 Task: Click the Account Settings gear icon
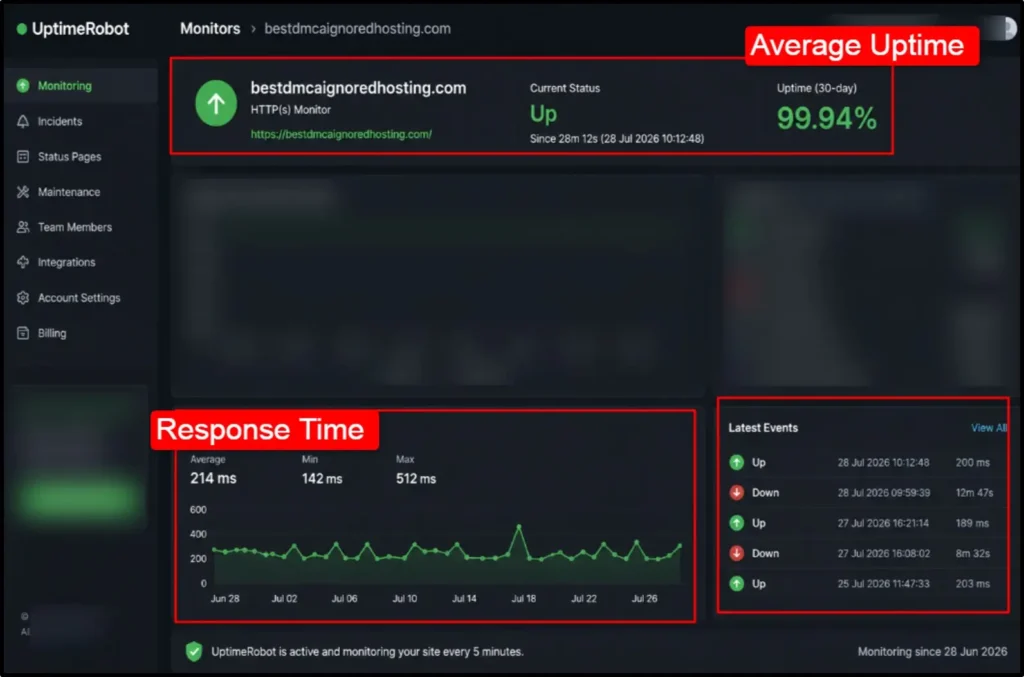(x=23, y=298)
